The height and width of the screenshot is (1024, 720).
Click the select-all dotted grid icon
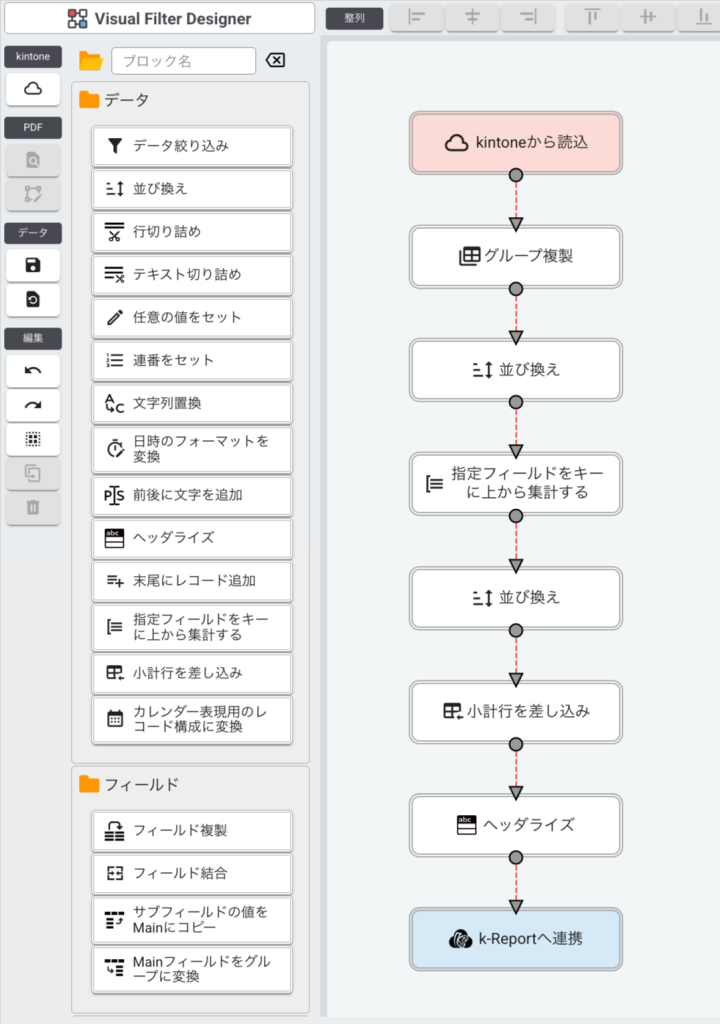[33, 439]
